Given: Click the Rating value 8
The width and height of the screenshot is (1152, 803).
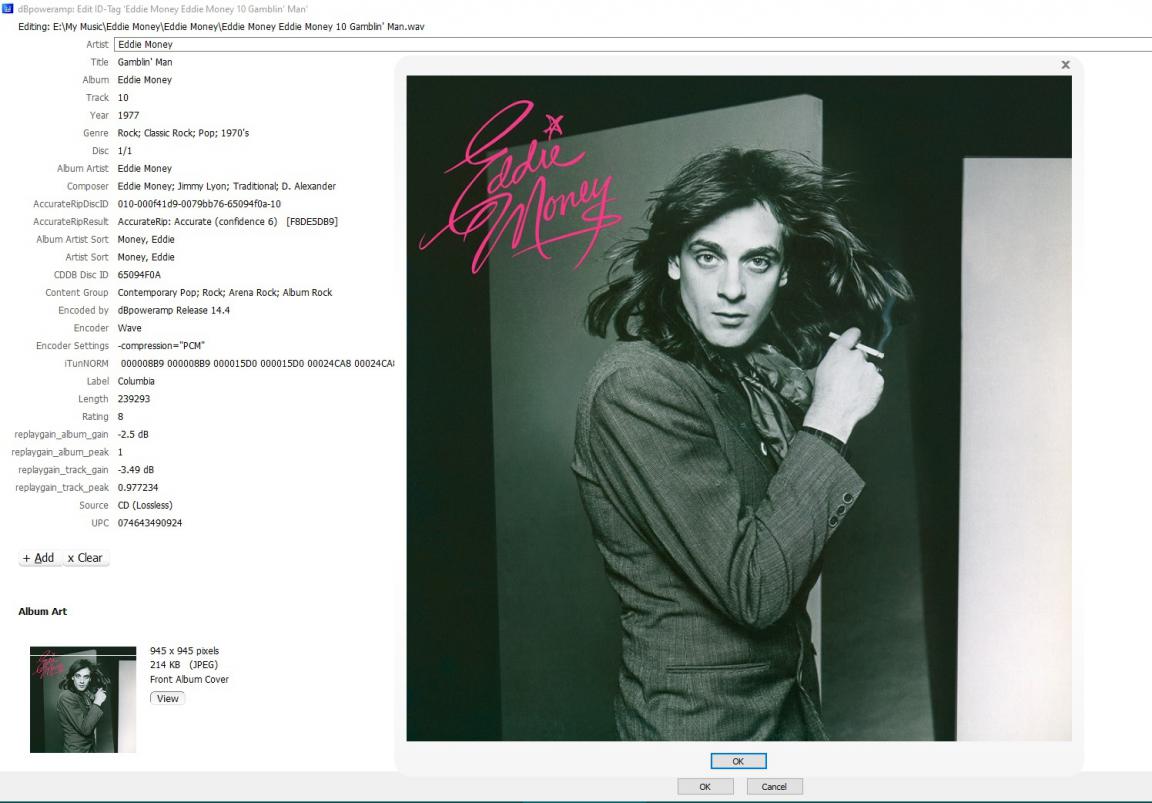Looking at the screenshot, I should [x=120, y=417].
